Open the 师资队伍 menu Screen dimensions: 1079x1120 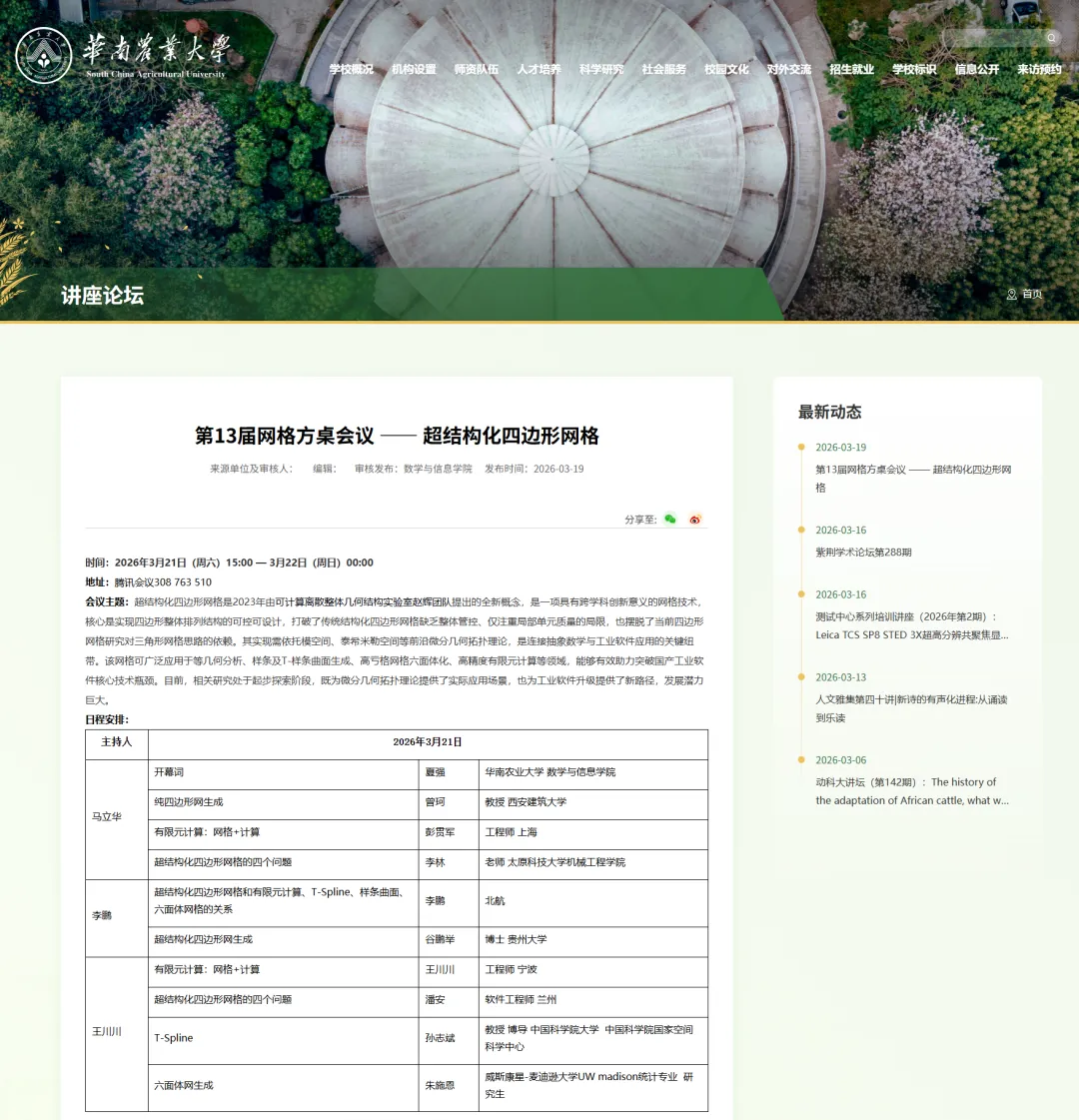(x=477, y=69)
